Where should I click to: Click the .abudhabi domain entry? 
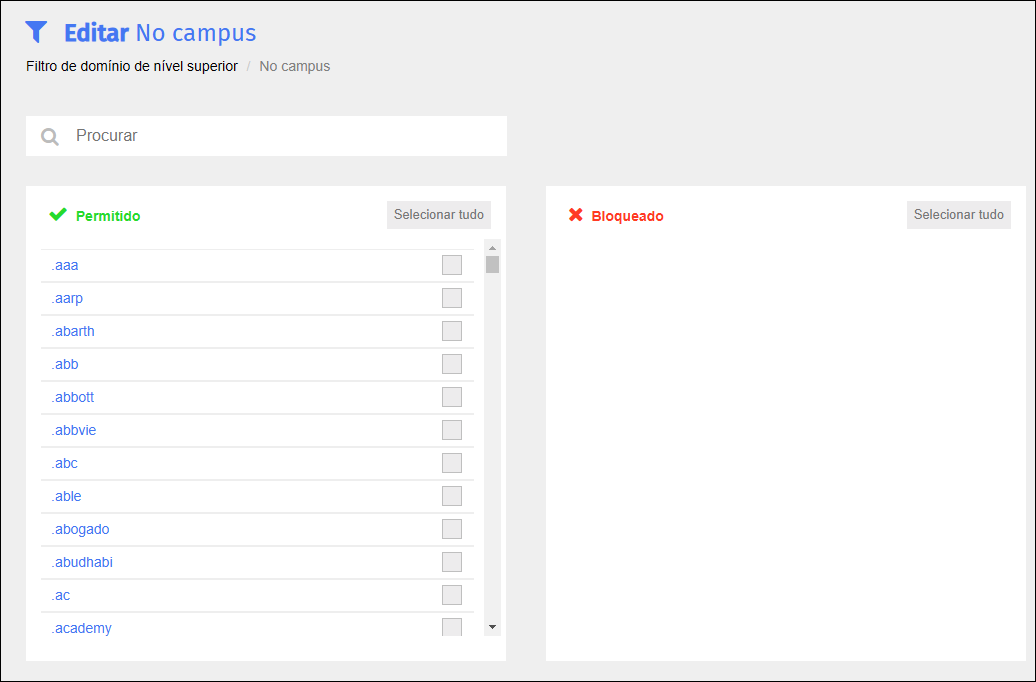tap(82, 562)
